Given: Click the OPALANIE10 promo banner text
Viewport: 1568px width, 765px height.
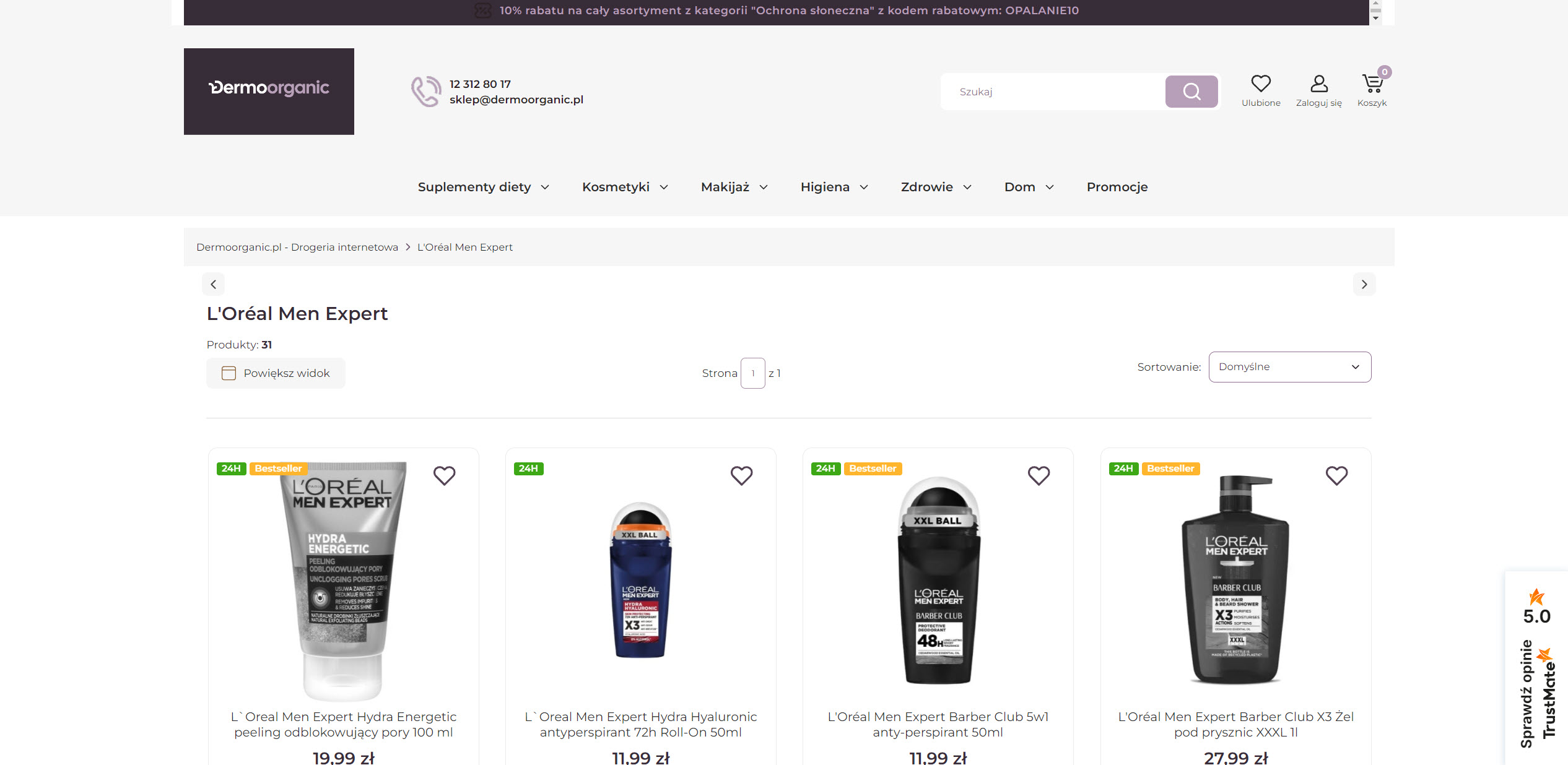Looking at the screenshot, I should [x=789, y=11].
